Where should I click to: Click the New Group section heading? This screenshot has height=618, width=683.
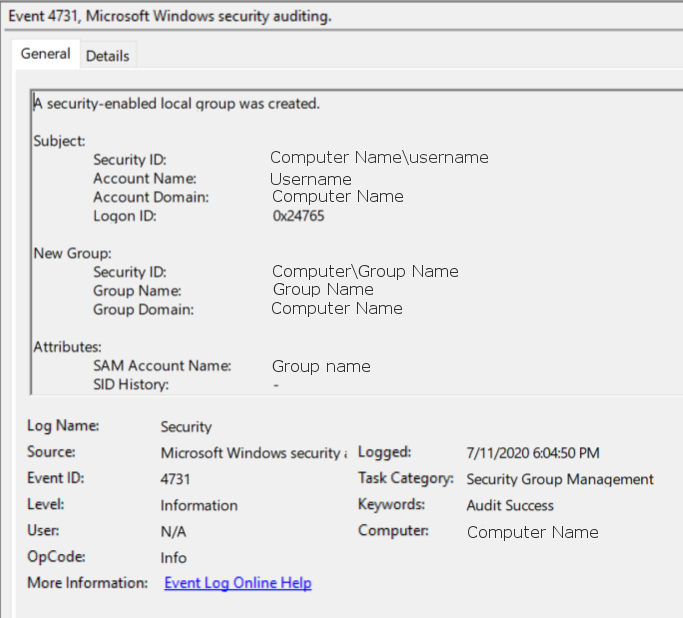(72, 253)
